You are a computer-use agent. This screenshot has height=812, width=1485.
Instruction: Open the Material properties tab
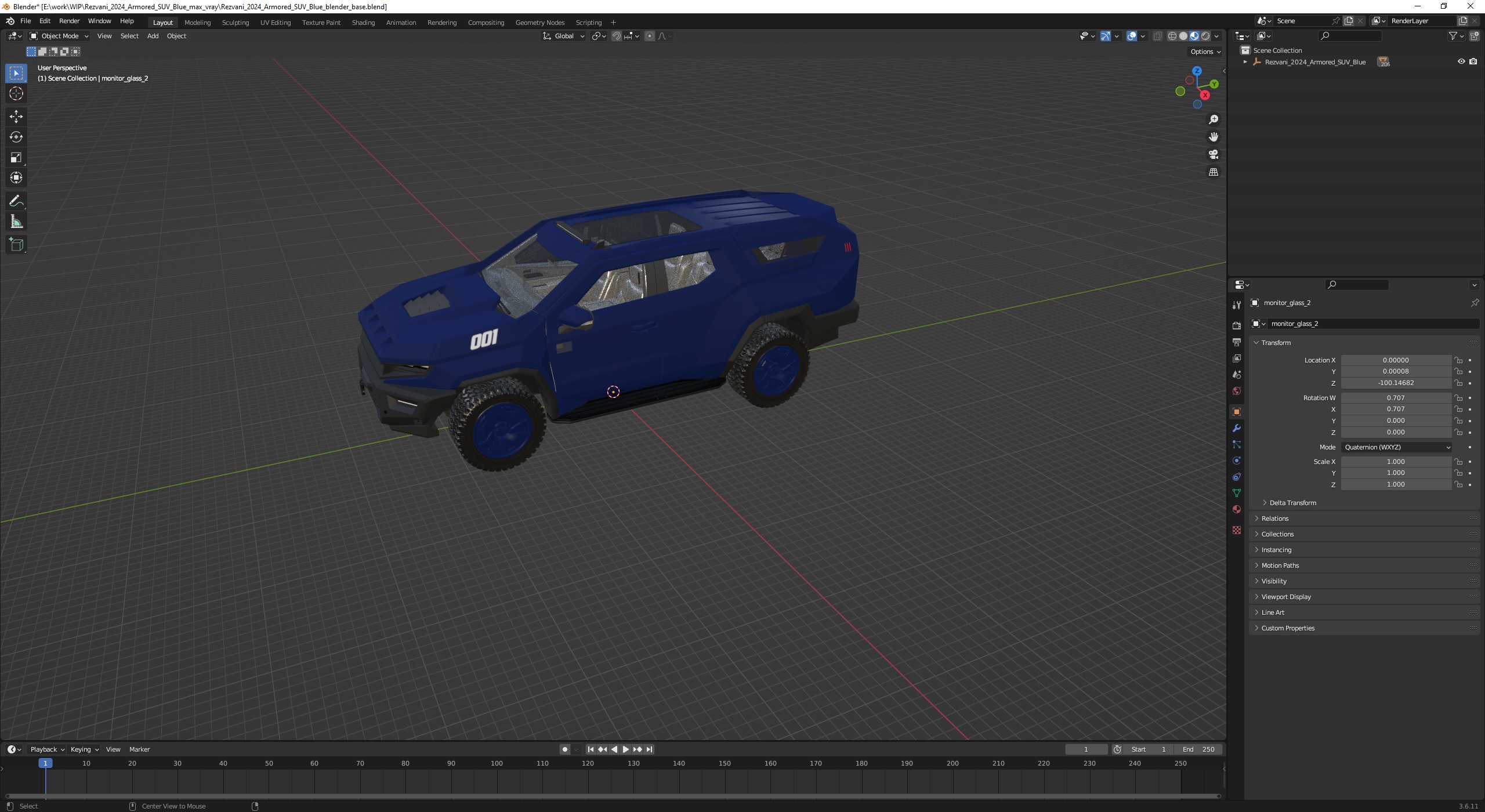click(1236, 509)
